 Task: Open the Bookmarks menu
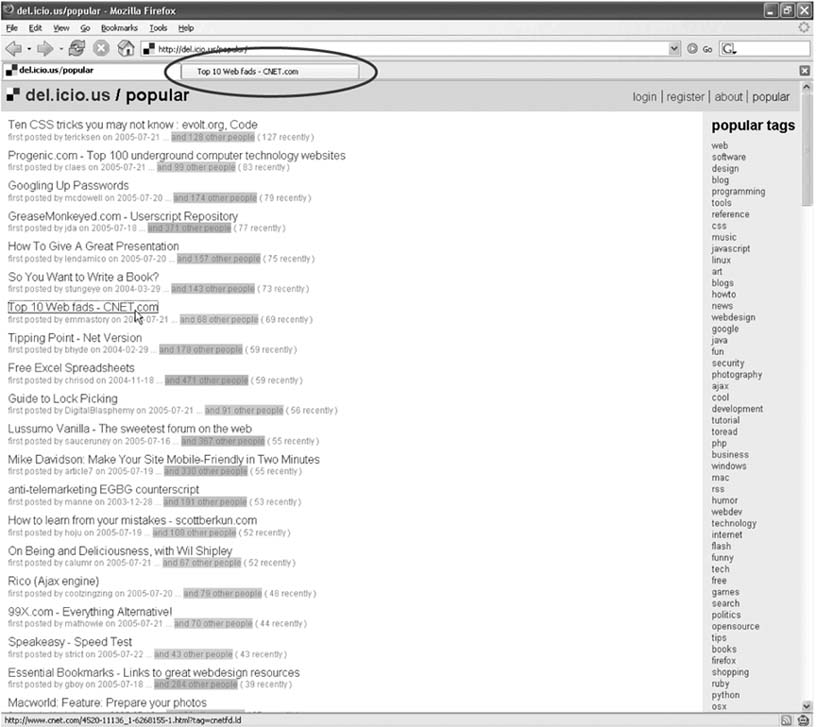tap(119, 28)
